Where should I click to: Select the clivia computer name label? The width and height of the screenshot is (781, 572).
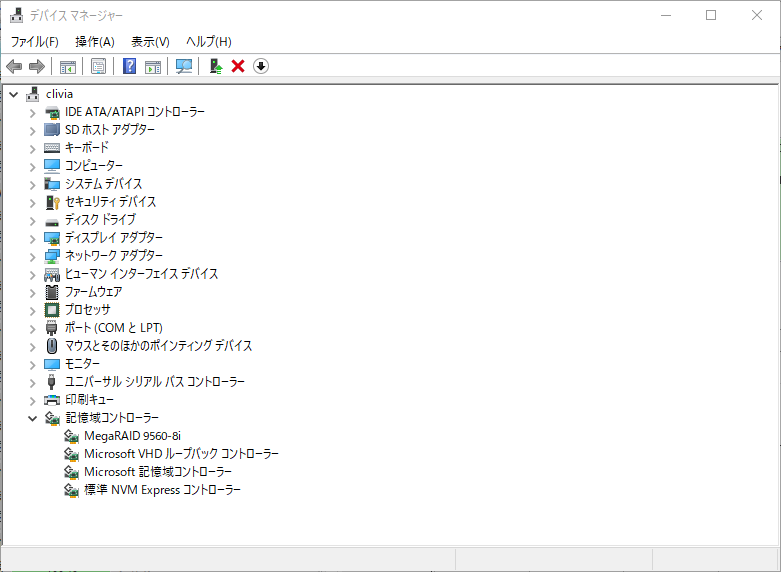pyautogui.click(x=59, y=94)
